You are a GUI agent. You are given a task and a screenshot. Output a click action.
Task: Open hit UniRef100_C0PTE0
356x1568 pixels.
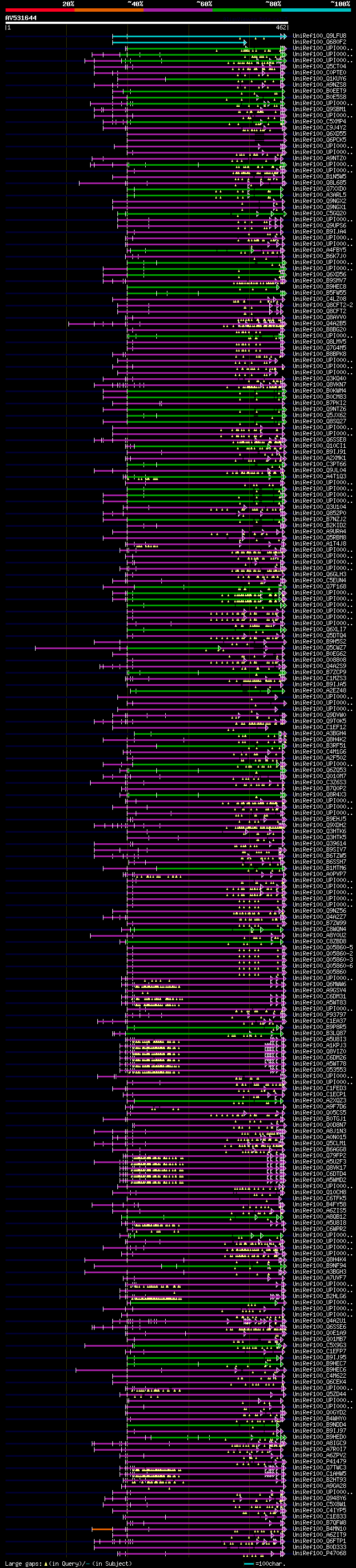tap(319, 72)
